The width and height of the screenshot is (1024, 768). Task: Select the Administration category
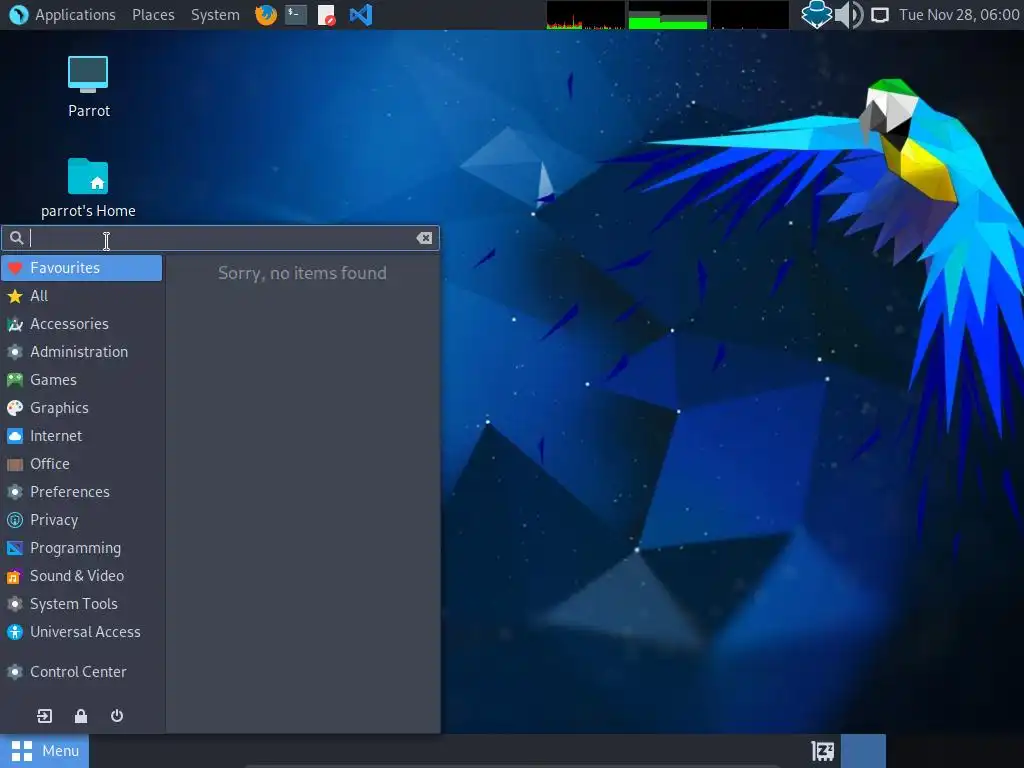coord(82,352)
